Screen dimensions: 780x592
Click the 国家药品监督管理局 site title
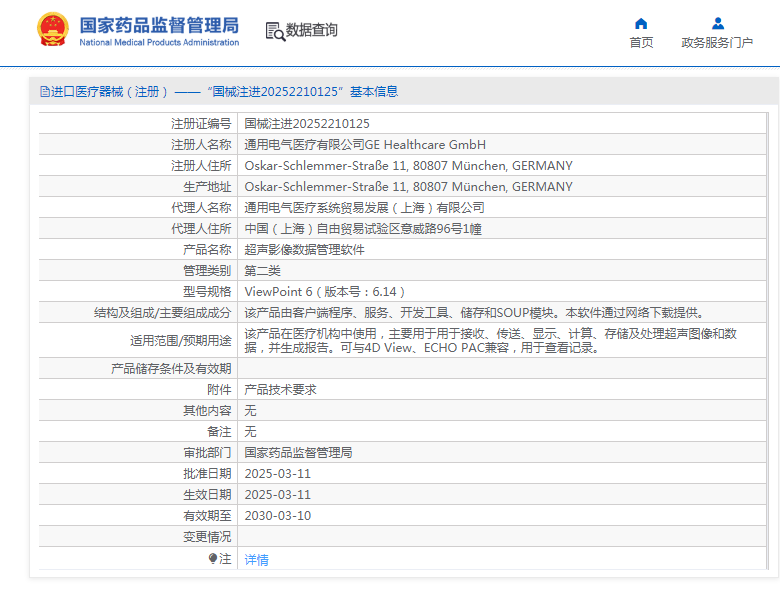[x=159, y=24]
